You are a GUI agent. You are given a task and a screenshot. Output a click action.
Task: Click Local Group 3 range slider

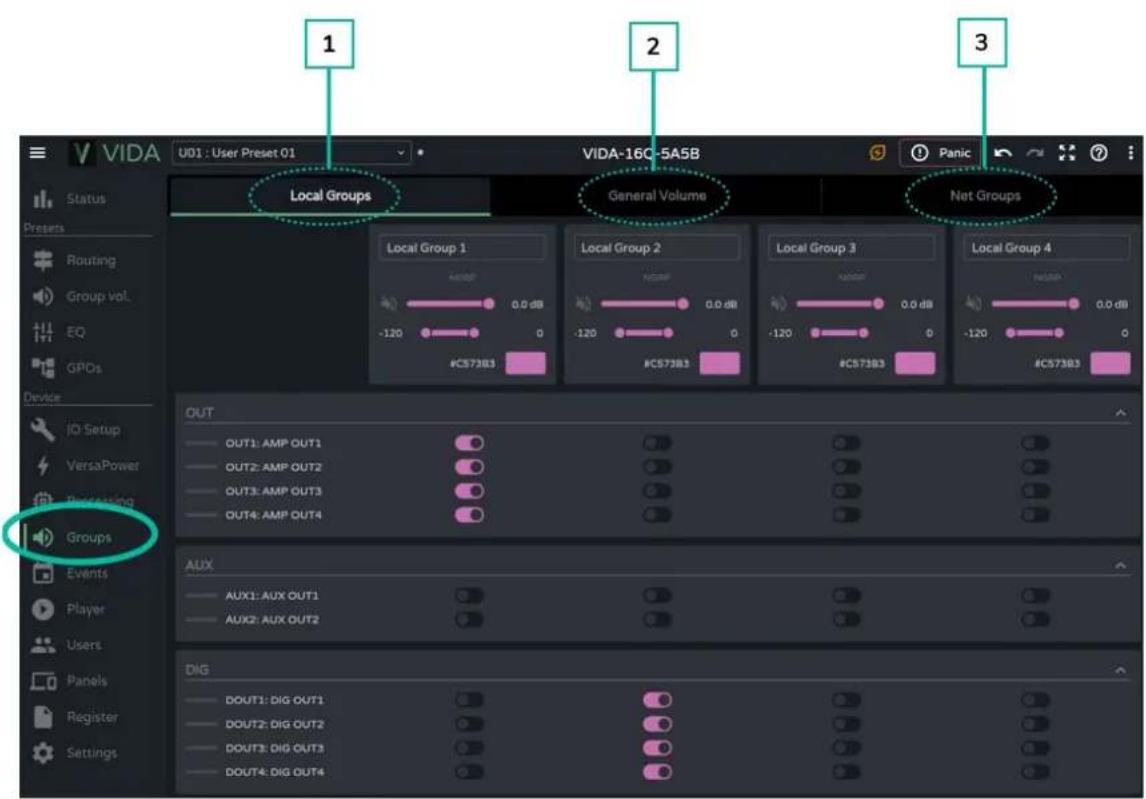pyautogui.click(x=839, y=333)
